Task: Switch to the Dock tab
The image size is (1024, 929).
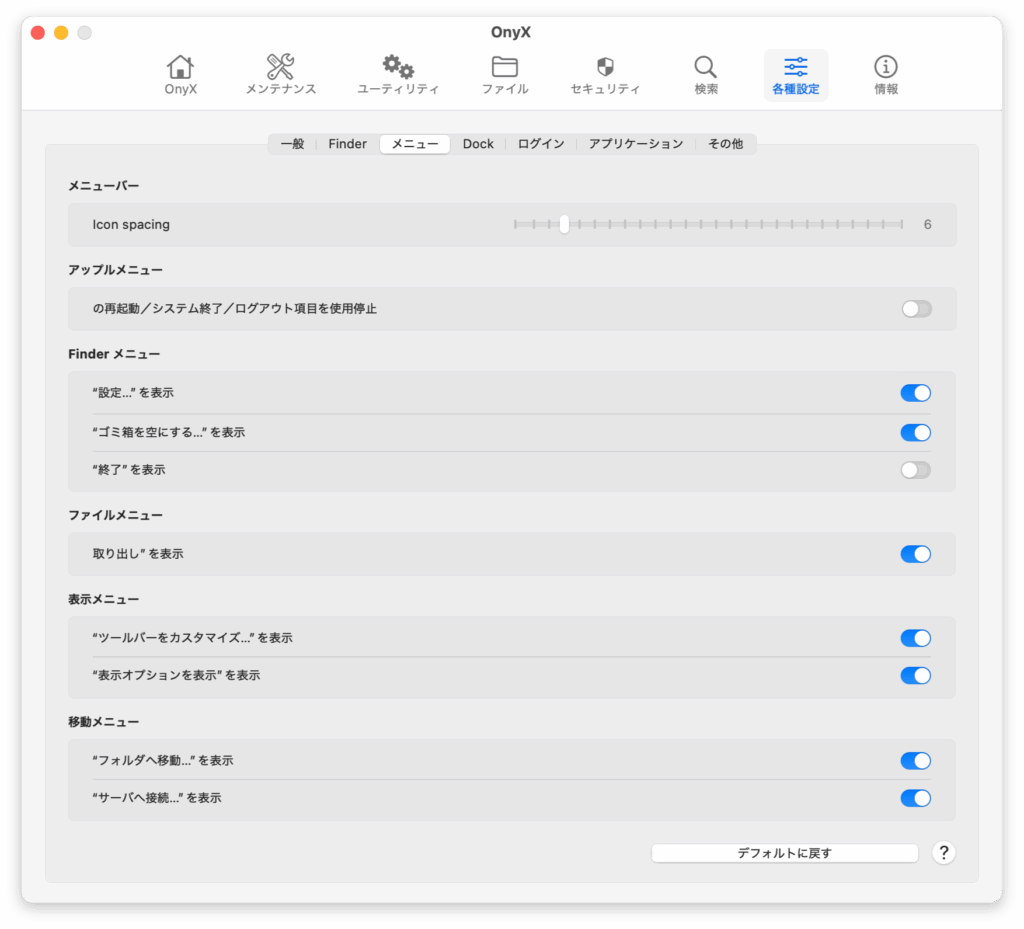Action: tap(478, 144)
